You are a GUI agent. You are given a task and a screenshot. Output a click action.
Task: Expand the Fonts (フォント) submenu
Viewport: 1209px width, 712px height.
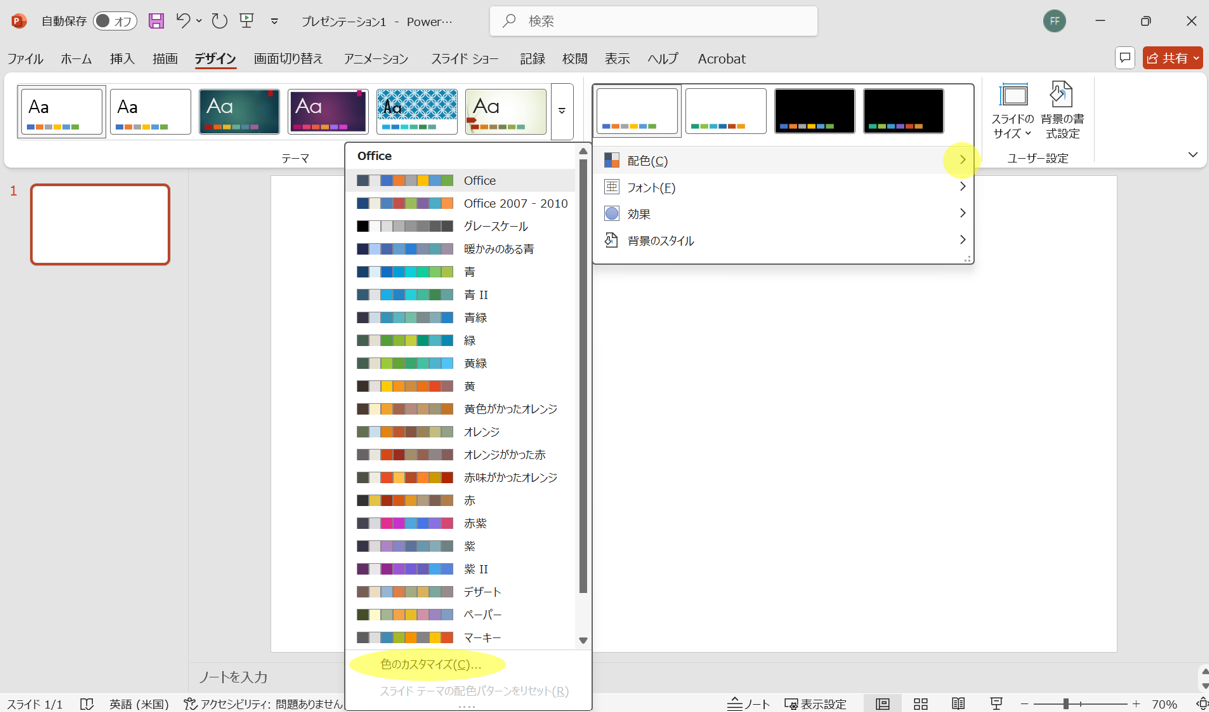(783, 187)
